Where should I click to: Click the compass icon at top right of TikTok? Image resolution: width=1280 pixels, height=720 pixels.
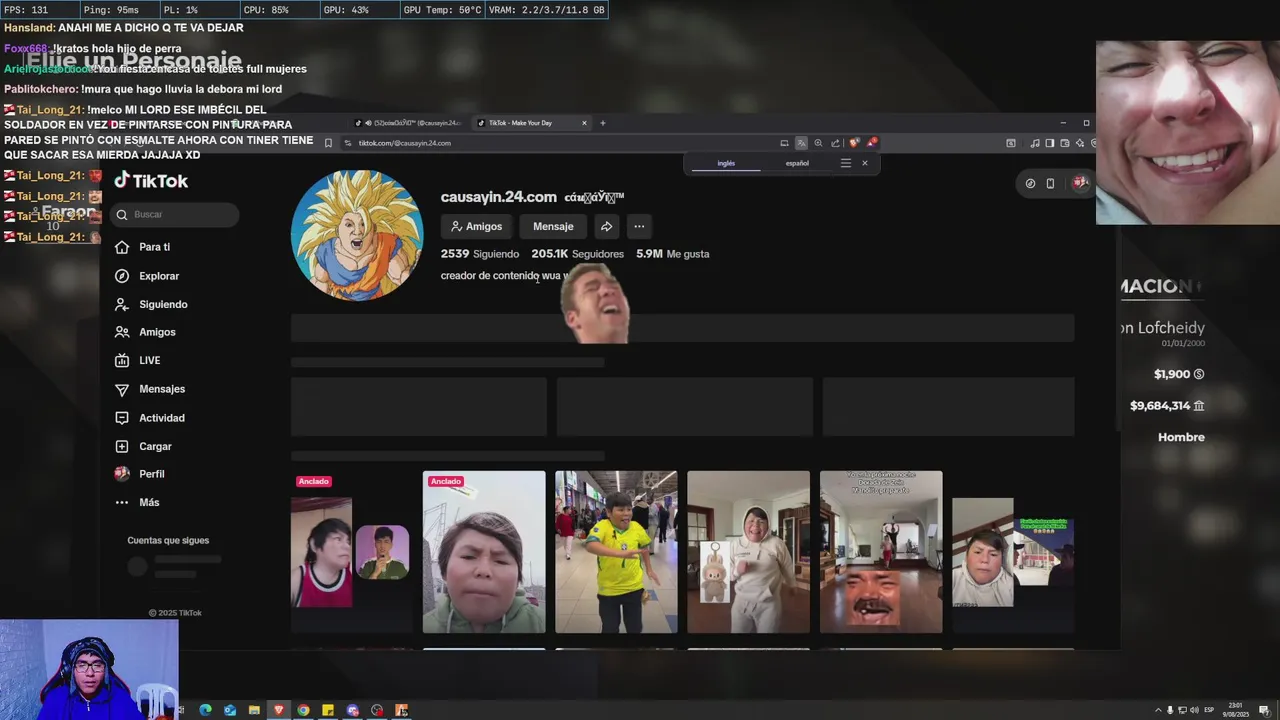pos(1031,183)
